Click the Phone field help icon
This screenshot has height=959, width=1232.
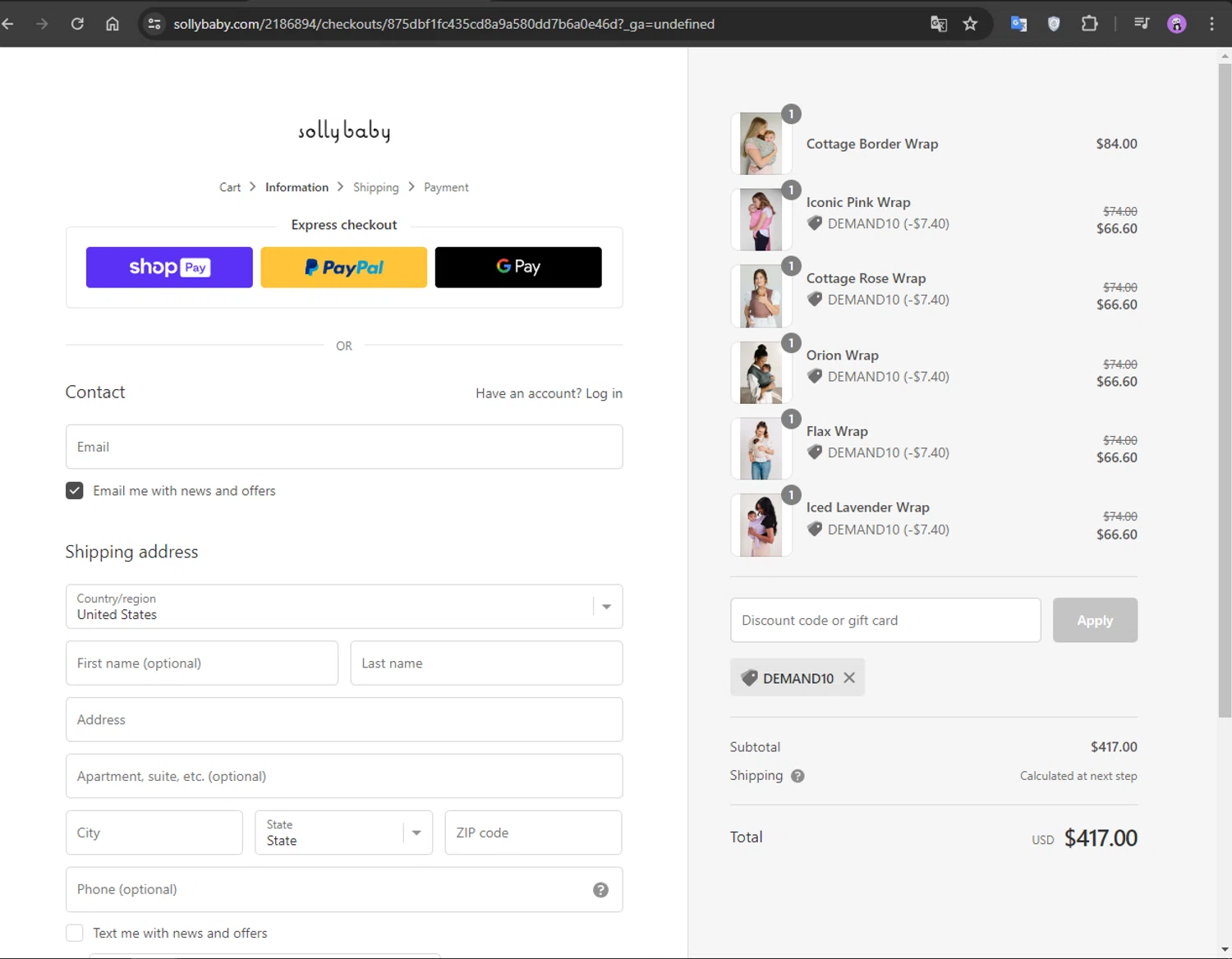click(x=600, y=890)
